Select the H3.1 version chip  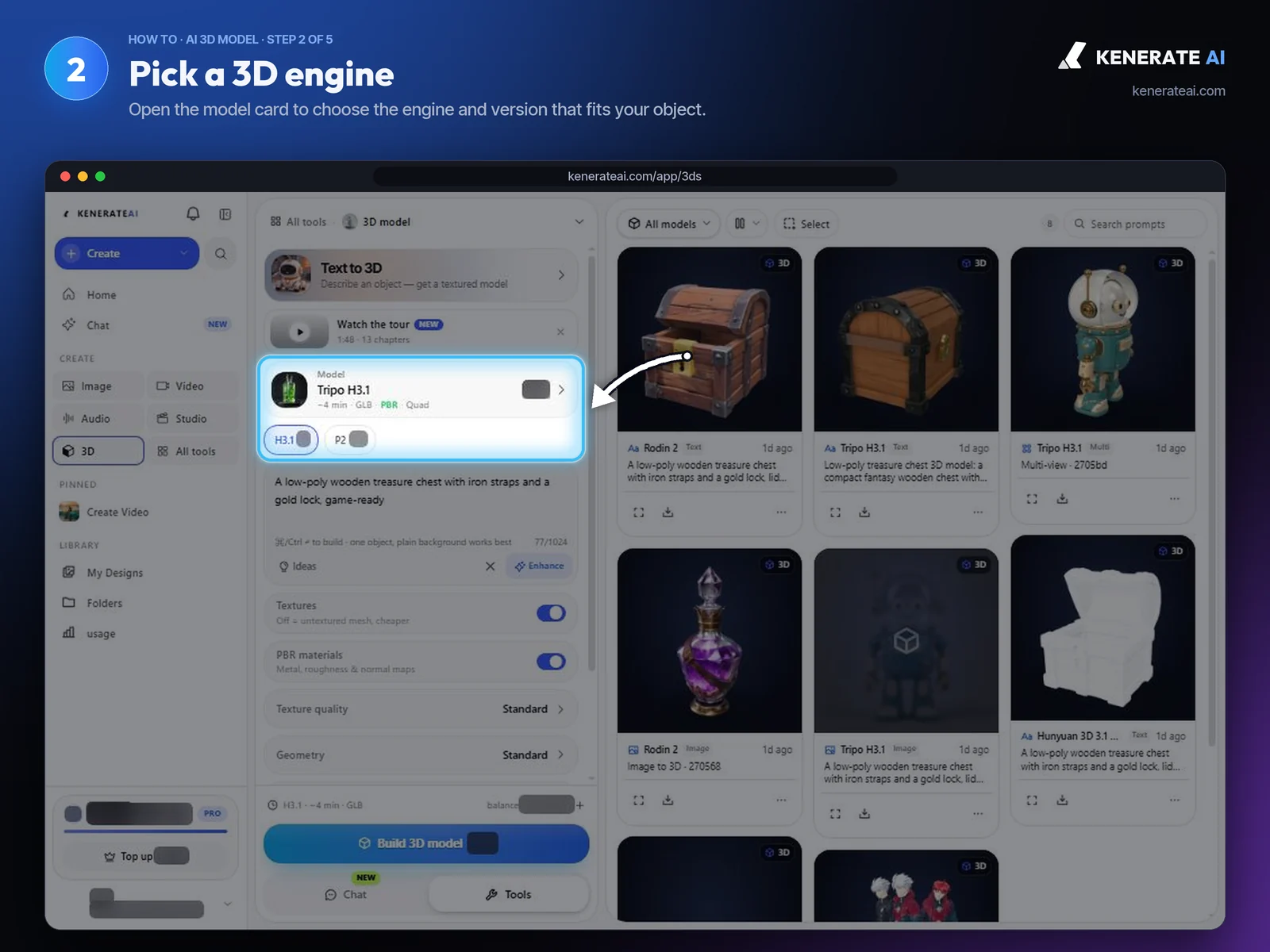(291, 440)
